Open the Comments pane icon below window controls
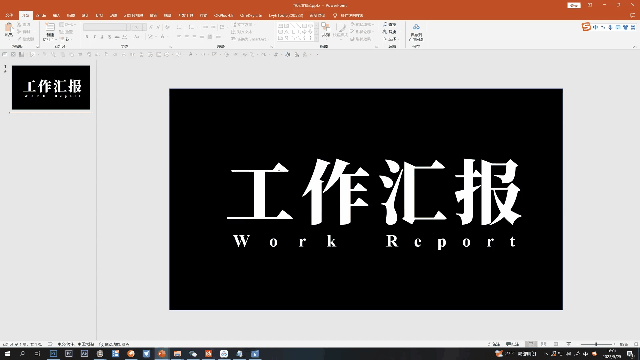 pyautogui.click(x=633, y=15)
